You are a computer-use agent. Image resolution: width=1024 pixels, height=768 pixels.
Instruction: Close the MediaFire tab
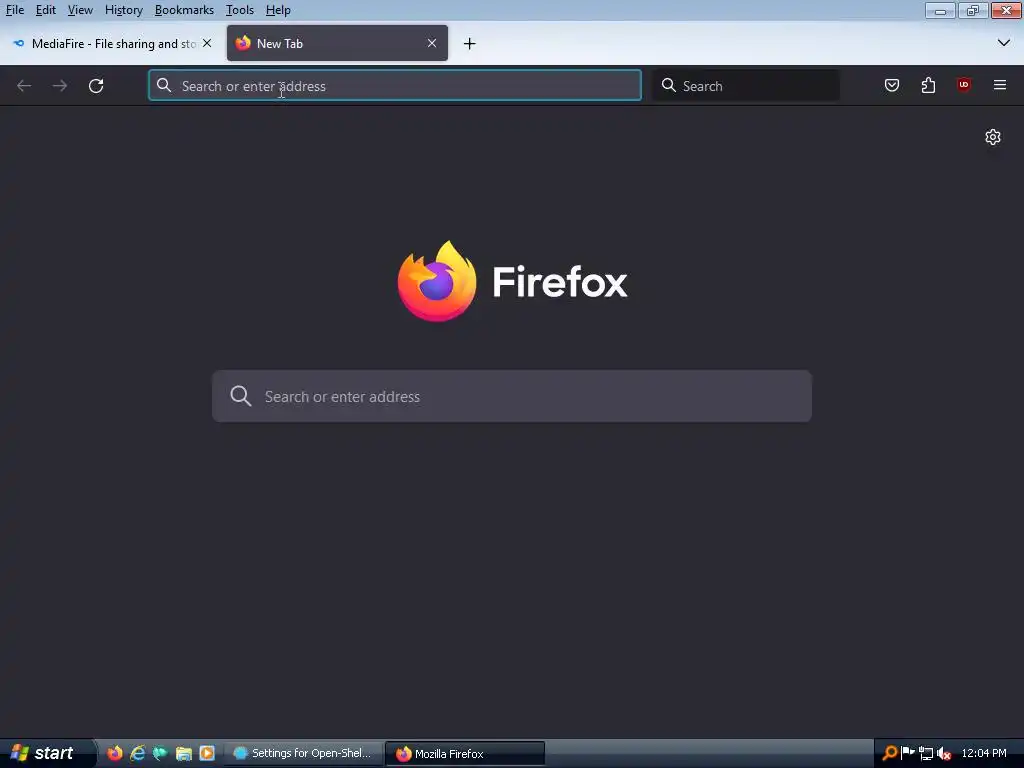coord(207,43)
